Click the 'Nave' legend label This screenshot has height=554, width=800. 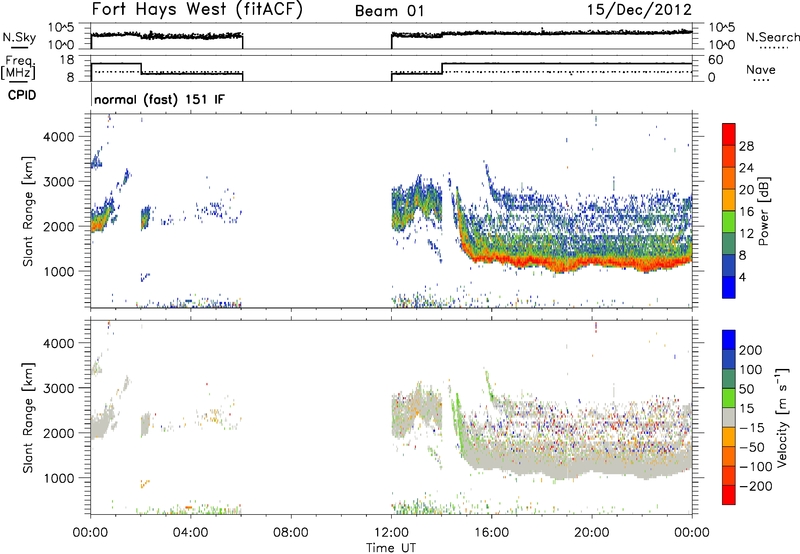[x=761, y=69]
